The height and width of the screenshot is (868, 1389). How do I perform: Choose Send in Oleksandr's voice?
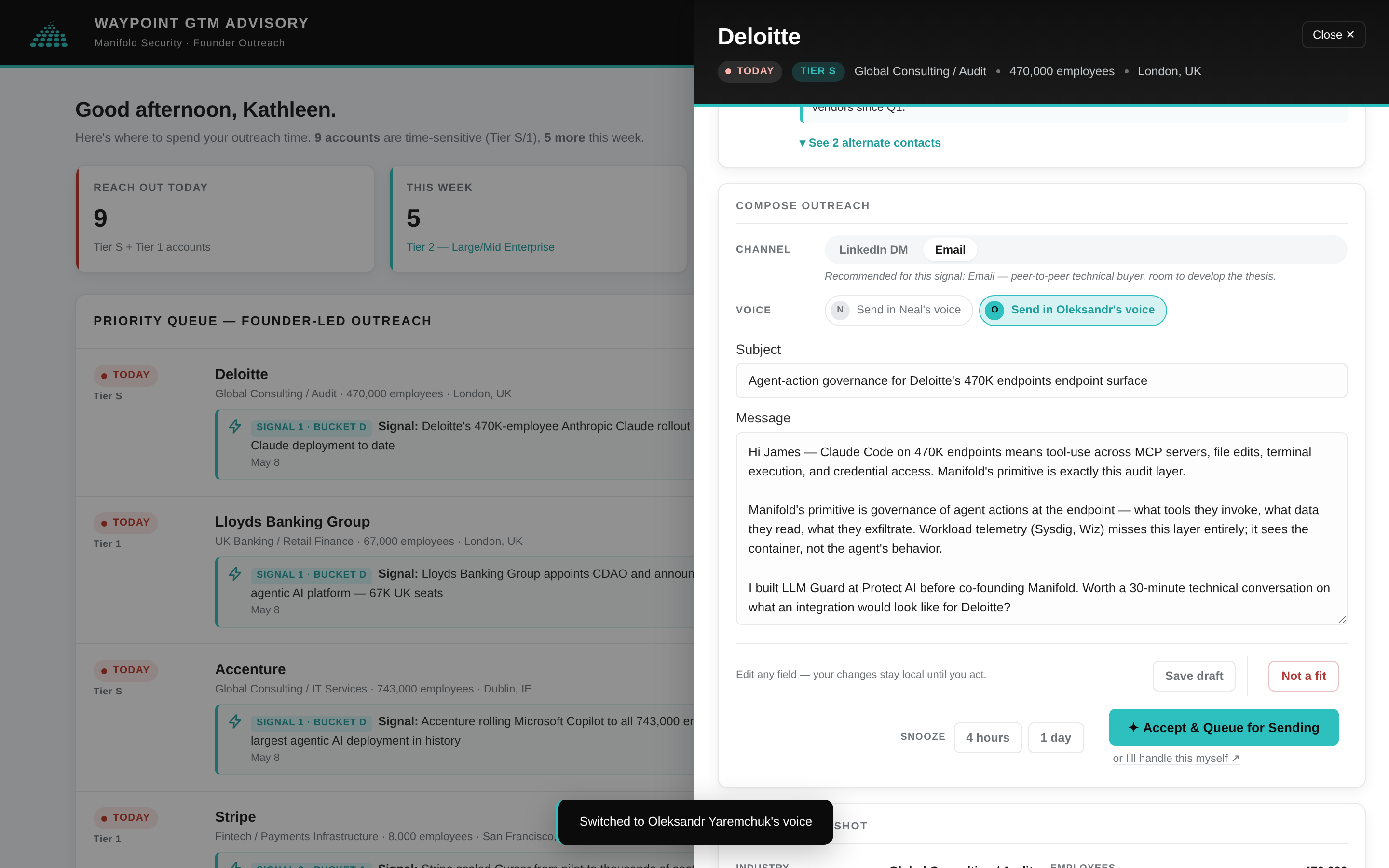tap(1072, 310)
